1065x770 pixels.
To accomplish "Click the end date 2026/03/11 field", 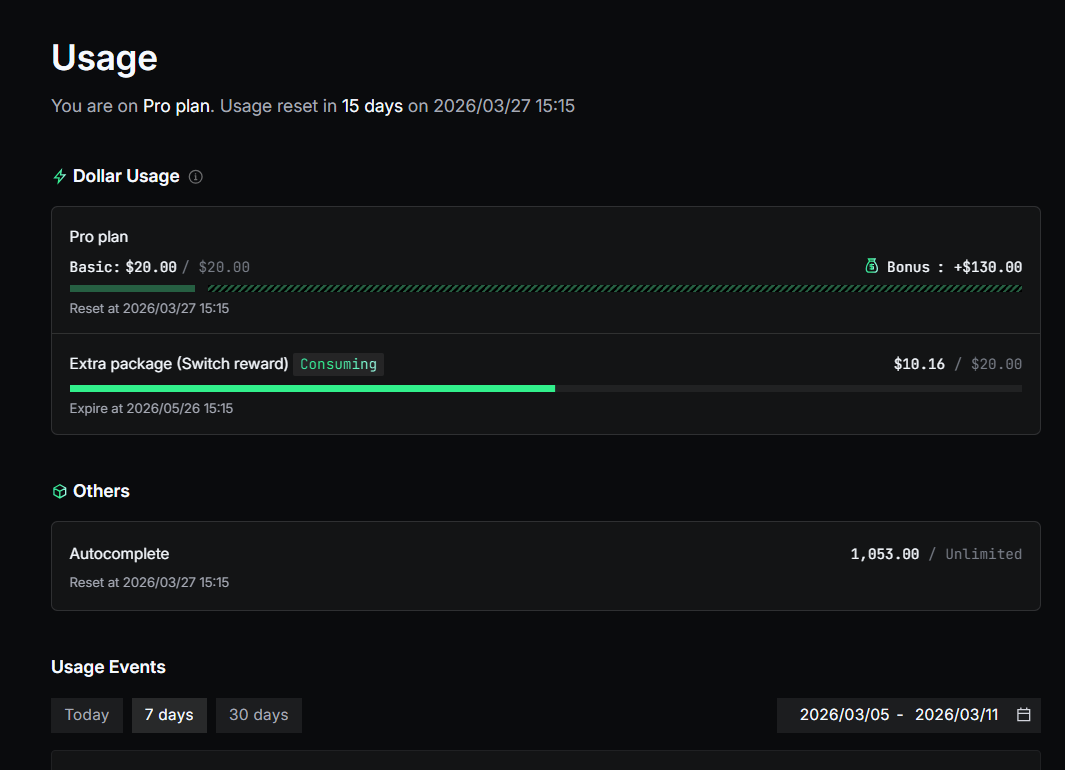I will (956, 715).
